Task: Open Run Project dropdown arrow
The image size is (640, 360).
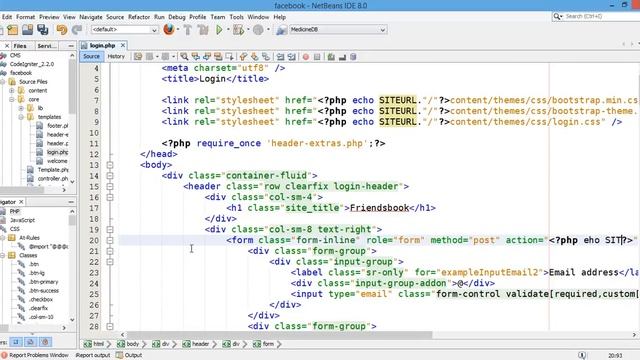Action: point(228,30)
